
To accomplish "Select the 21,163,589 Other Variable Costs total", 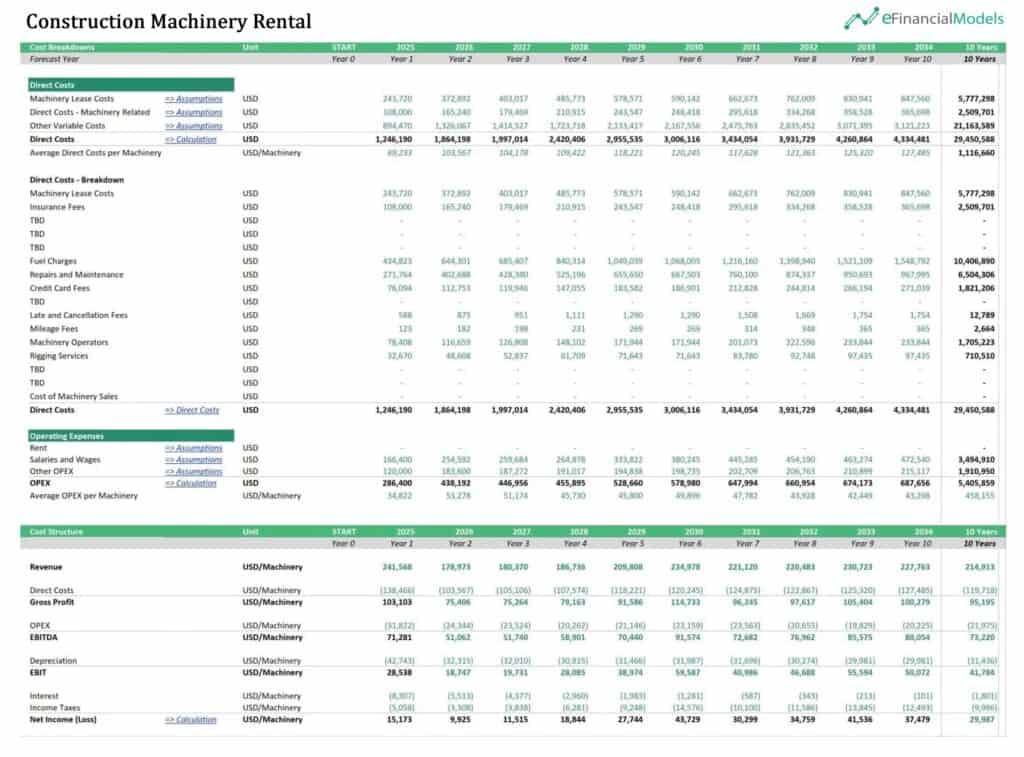I will click(x=974, y=125).
